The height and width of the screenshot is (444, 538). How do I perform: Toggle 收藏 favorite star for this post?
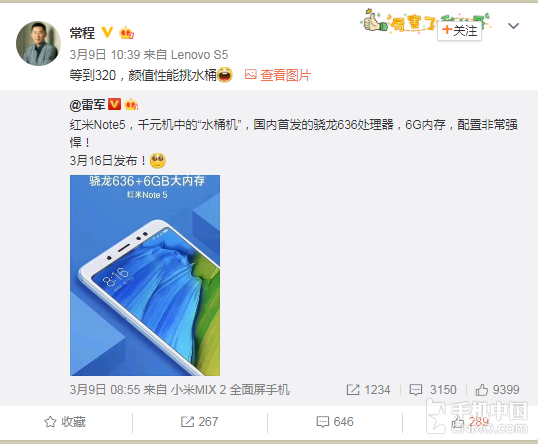coord(65,422)
